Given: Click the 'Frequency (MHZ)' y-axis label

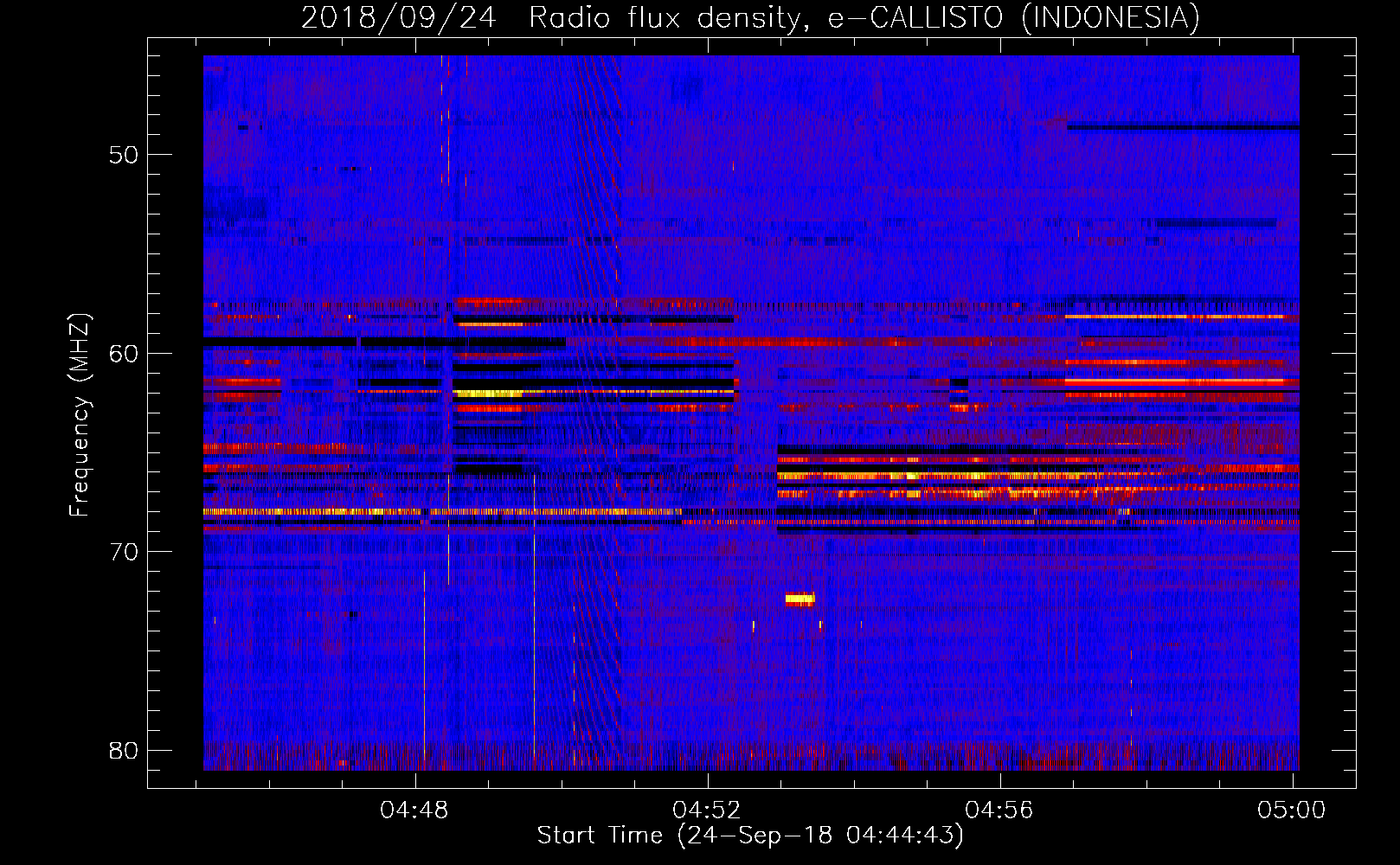Looking at the screenshot, I should point(80,415).
